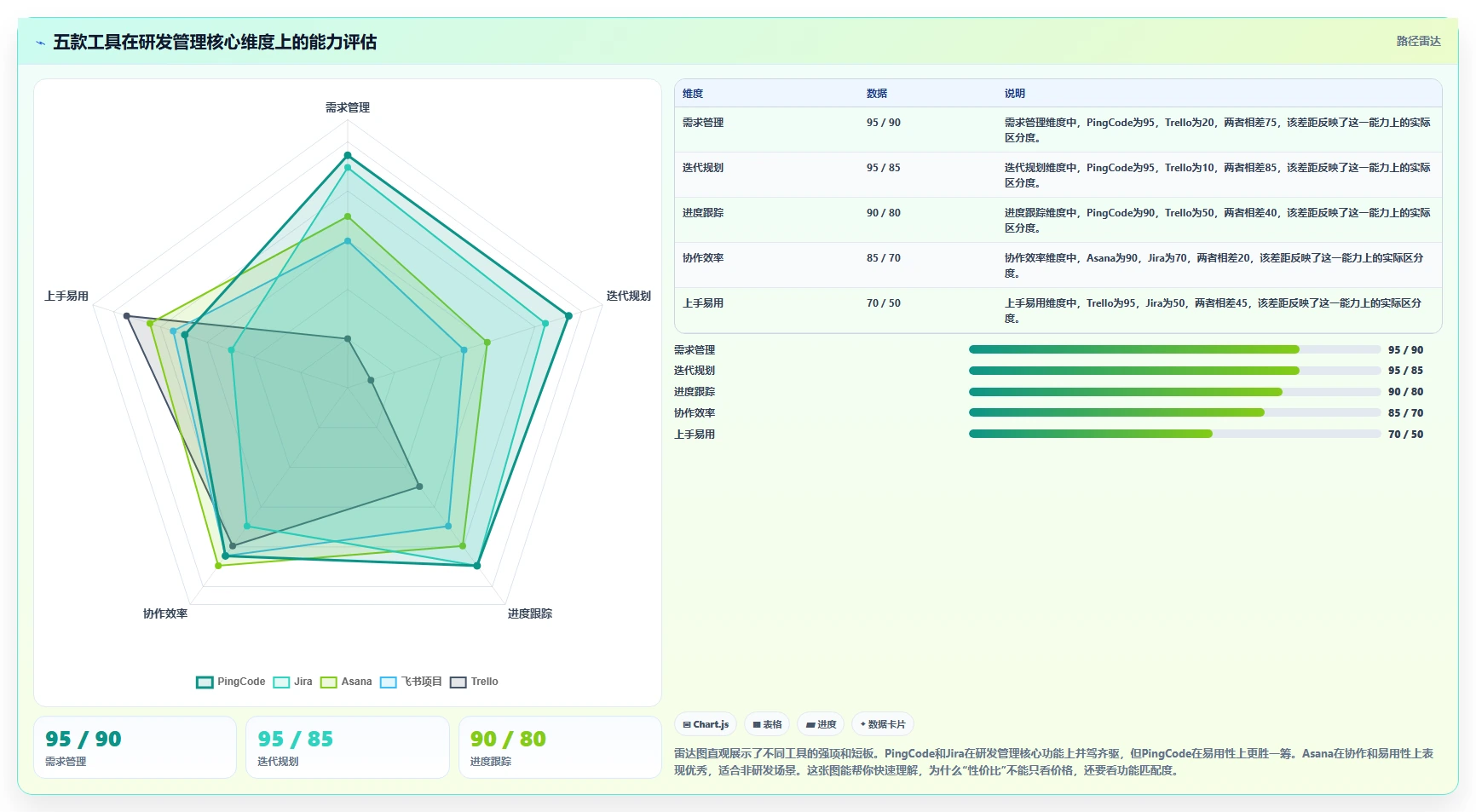Click the summary paragraph starting with 雷达图直观展示了

[x=1054, y=762]
